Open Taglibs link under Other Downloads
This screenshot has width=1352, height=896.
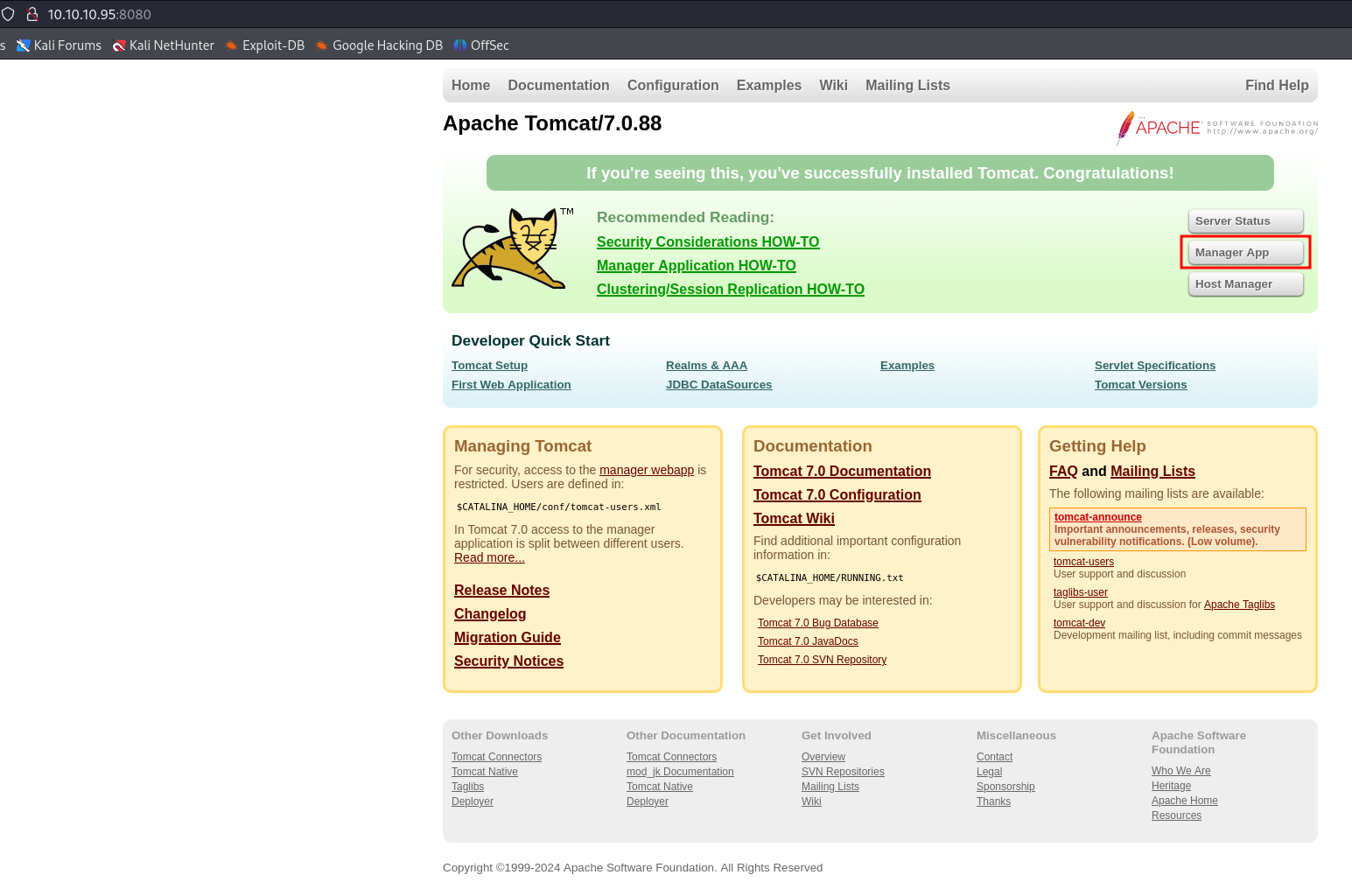467,787
